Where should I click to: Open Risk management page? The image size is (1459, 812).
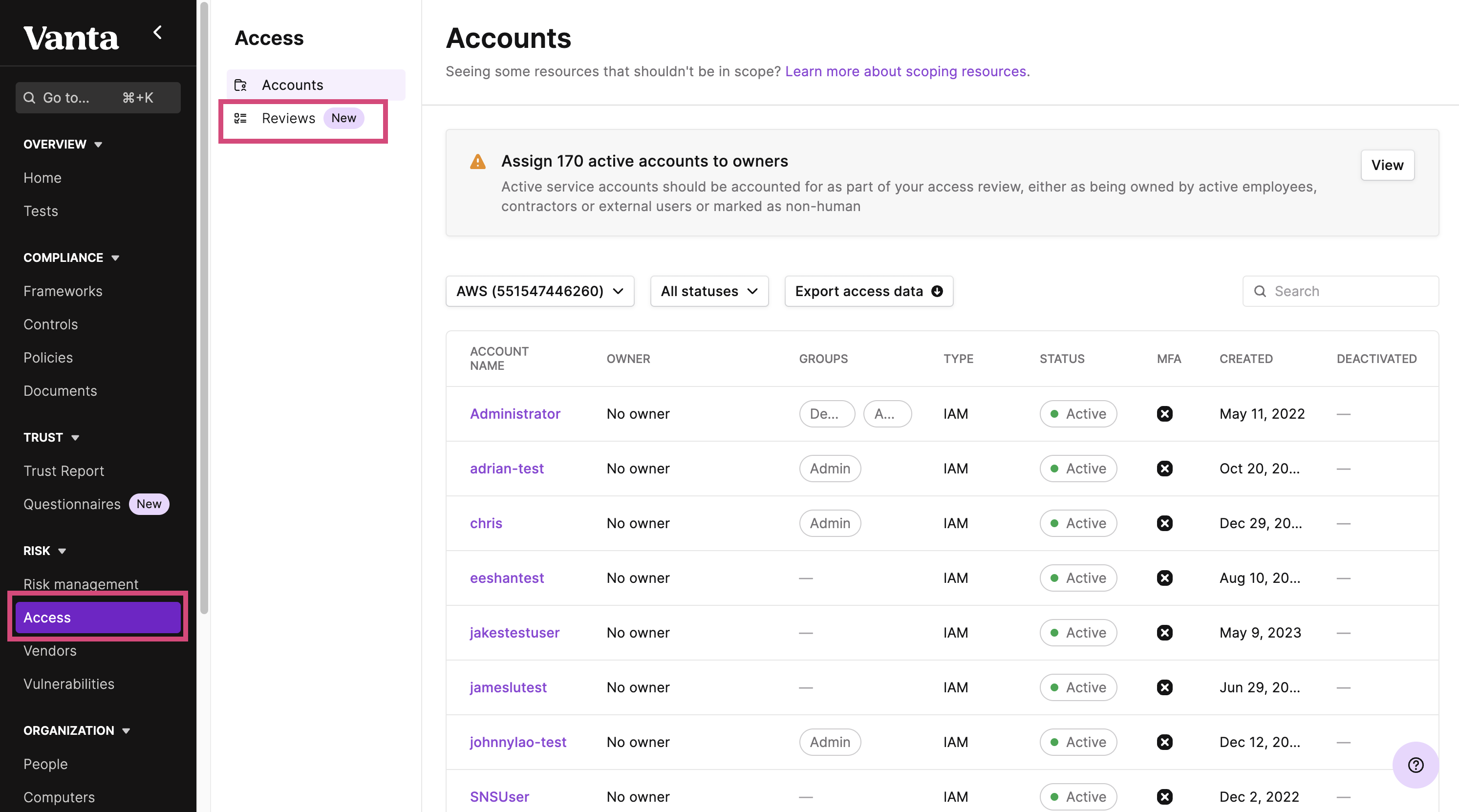point(81,584)
